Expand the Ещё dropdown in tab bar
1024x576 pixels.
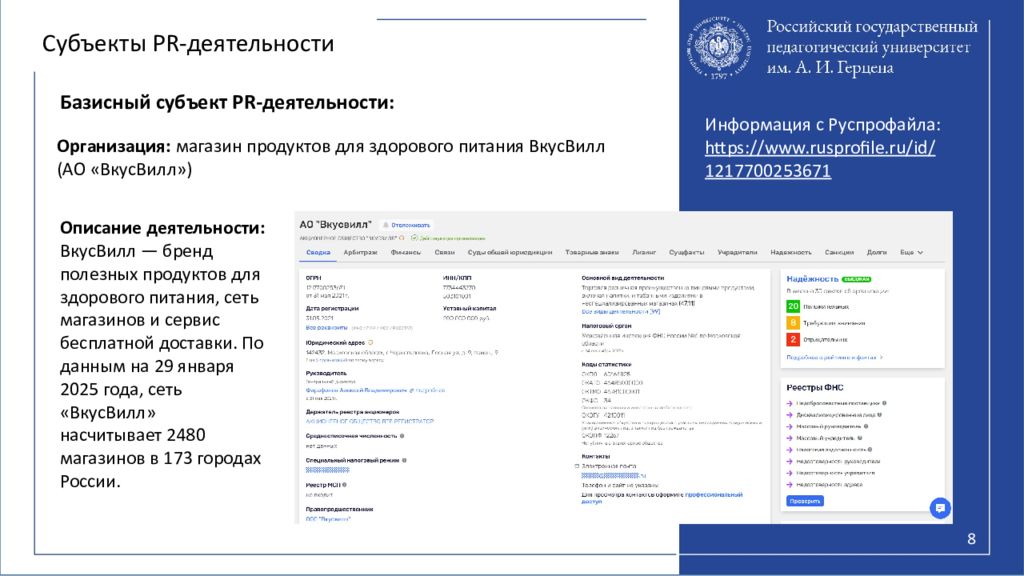click(x=911, y=252)
